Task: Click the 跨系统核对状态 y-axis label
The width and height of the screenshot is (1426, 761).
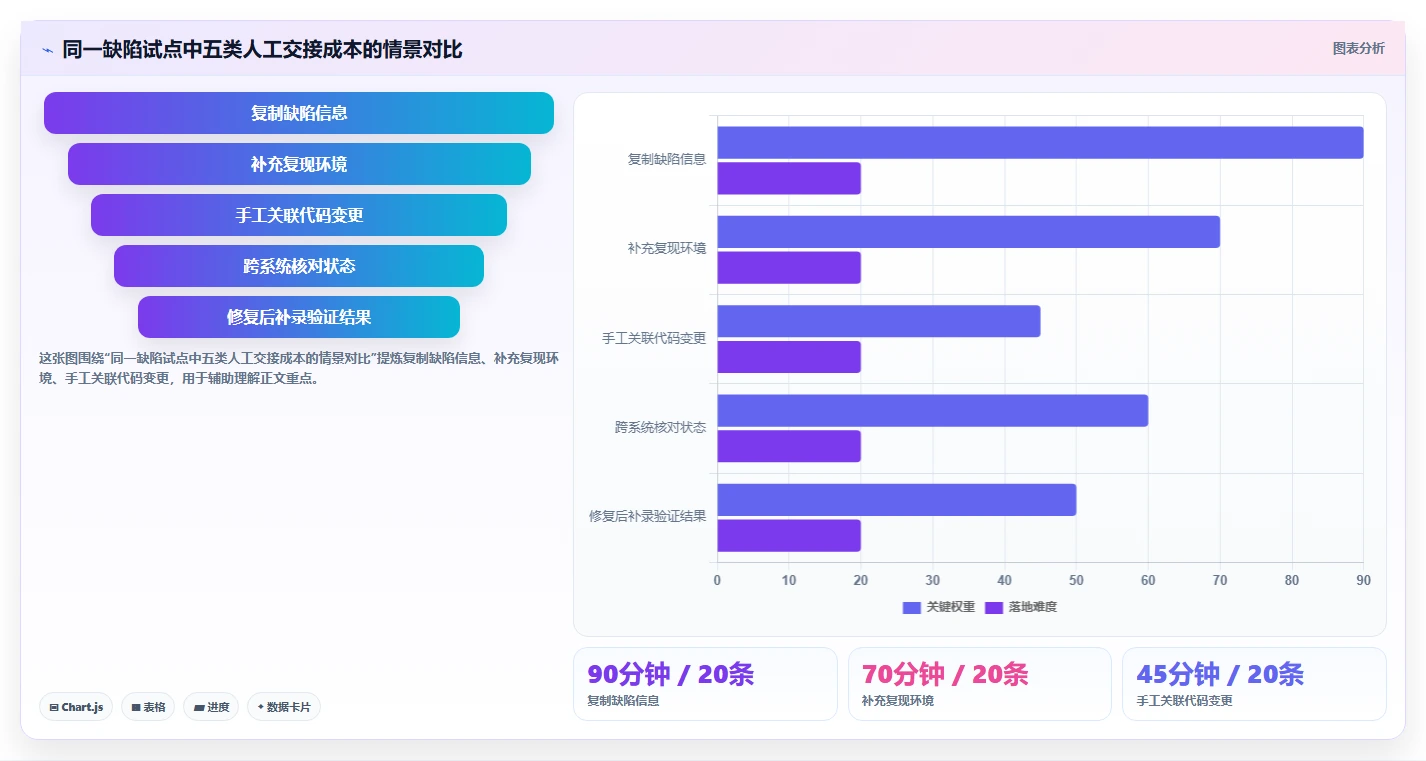Action: click(x=660, y=427)
